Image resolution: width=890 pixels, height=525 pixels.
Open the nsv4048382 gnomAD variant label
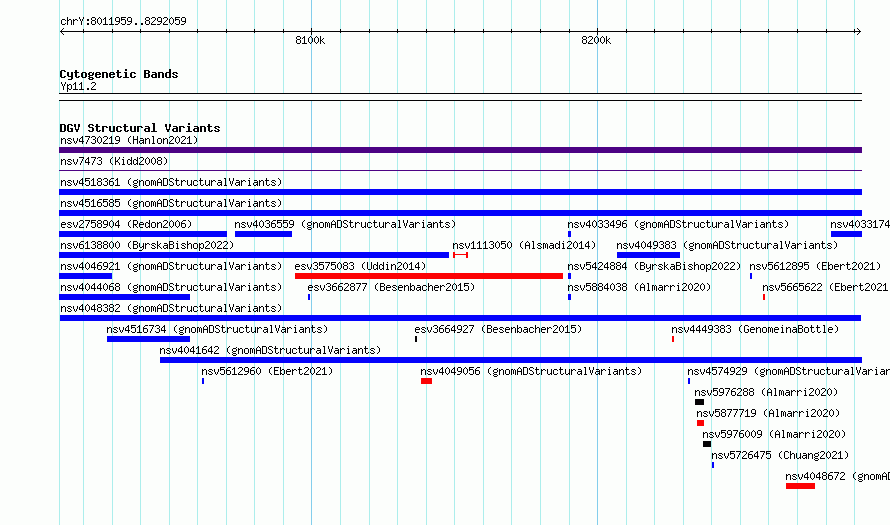(x=171, y=308)
